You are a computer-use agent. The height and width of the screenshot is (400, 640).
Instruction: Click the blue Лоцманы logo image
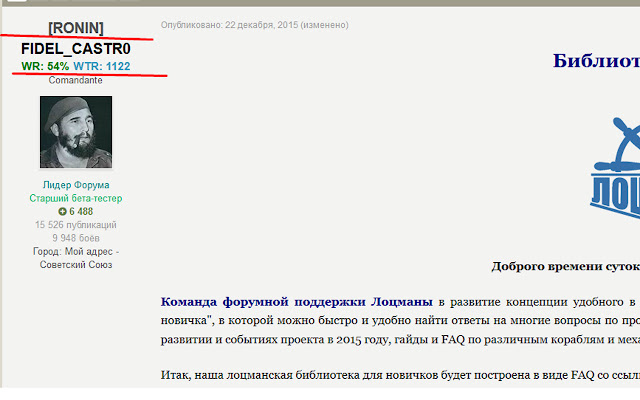pyautogui.click(x=615, y=167)
